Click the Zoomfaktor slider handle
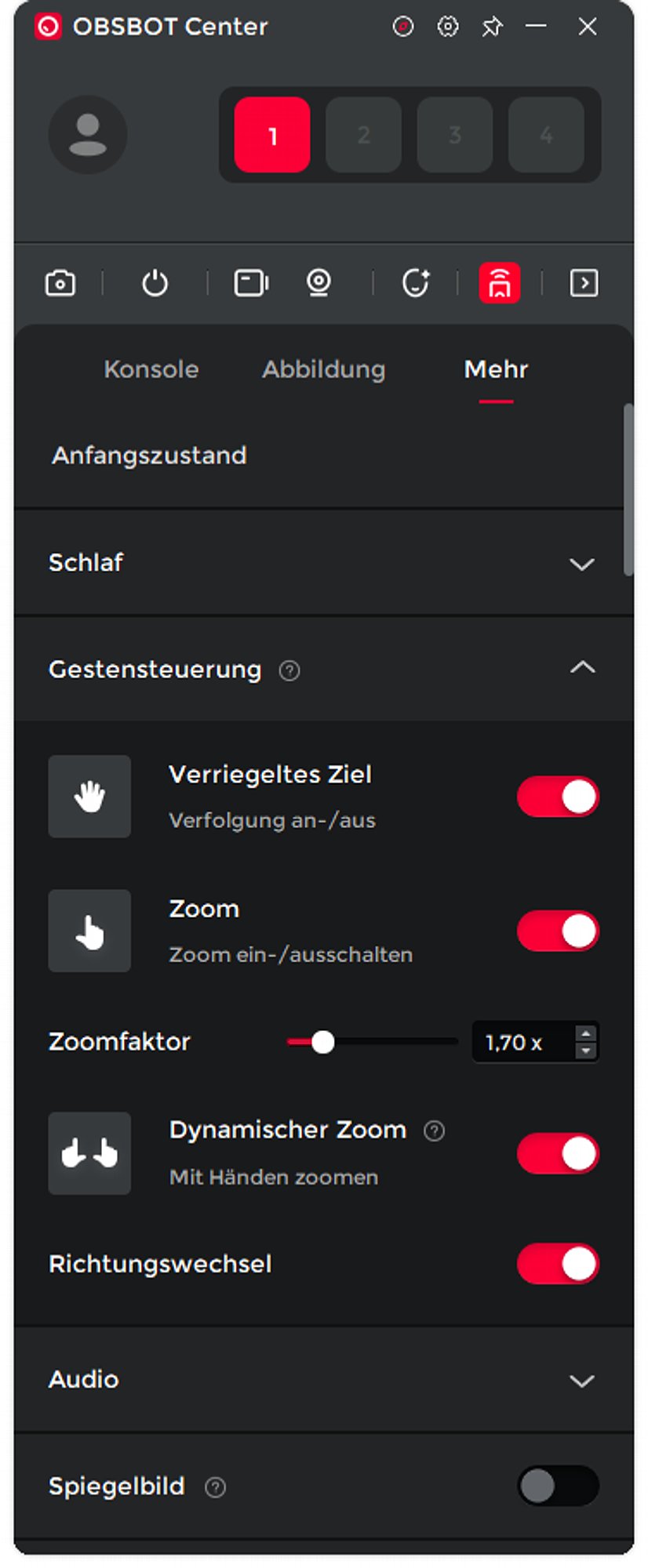 coord(322,1042)
